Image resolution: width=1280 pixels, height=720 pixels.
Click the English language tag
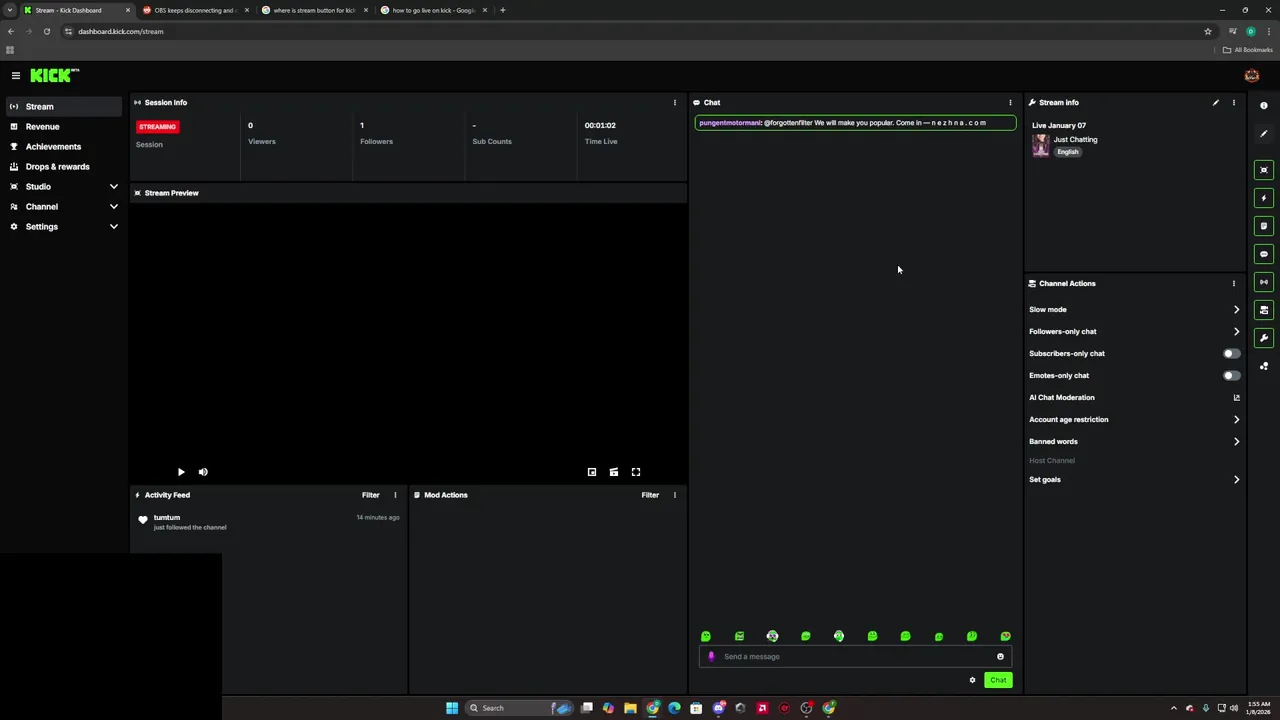pos(1068,152)
